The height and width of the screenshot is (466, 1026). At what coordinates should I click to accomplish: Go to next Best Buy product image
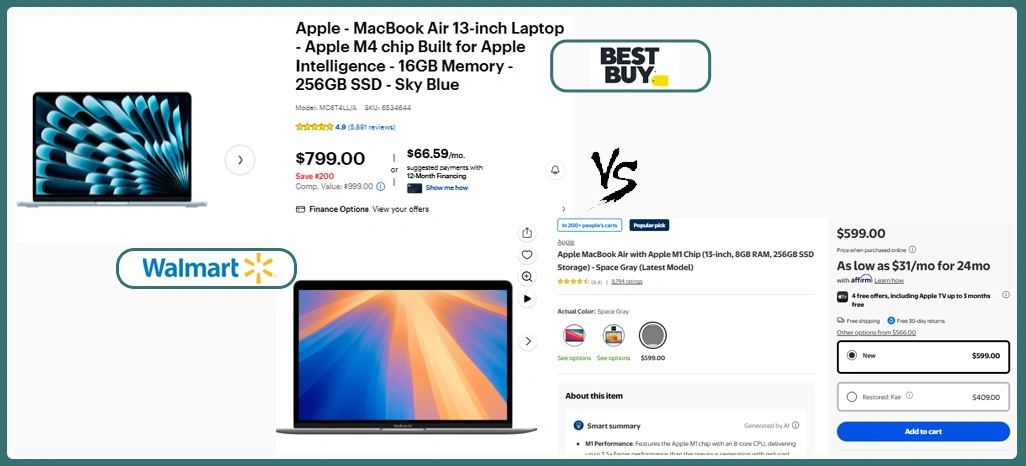click(239, 160)
